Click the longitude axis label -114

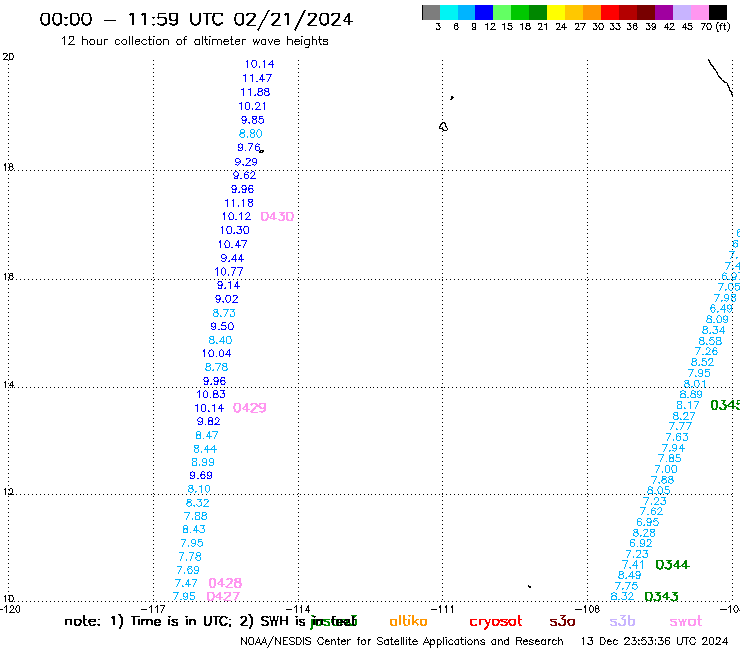click(x=298, y=609)
